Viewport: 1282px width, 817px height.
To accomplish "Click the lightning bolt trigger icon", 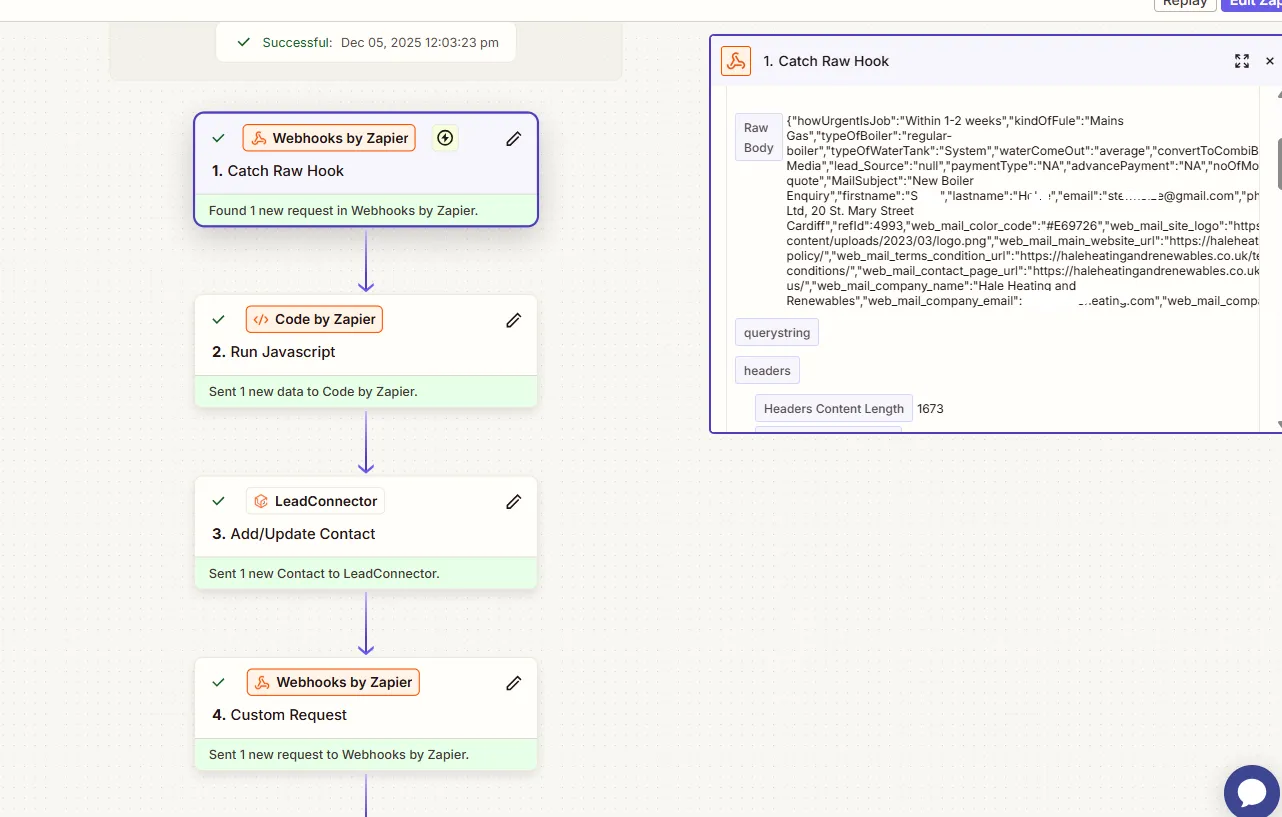I will pos(445,138).
